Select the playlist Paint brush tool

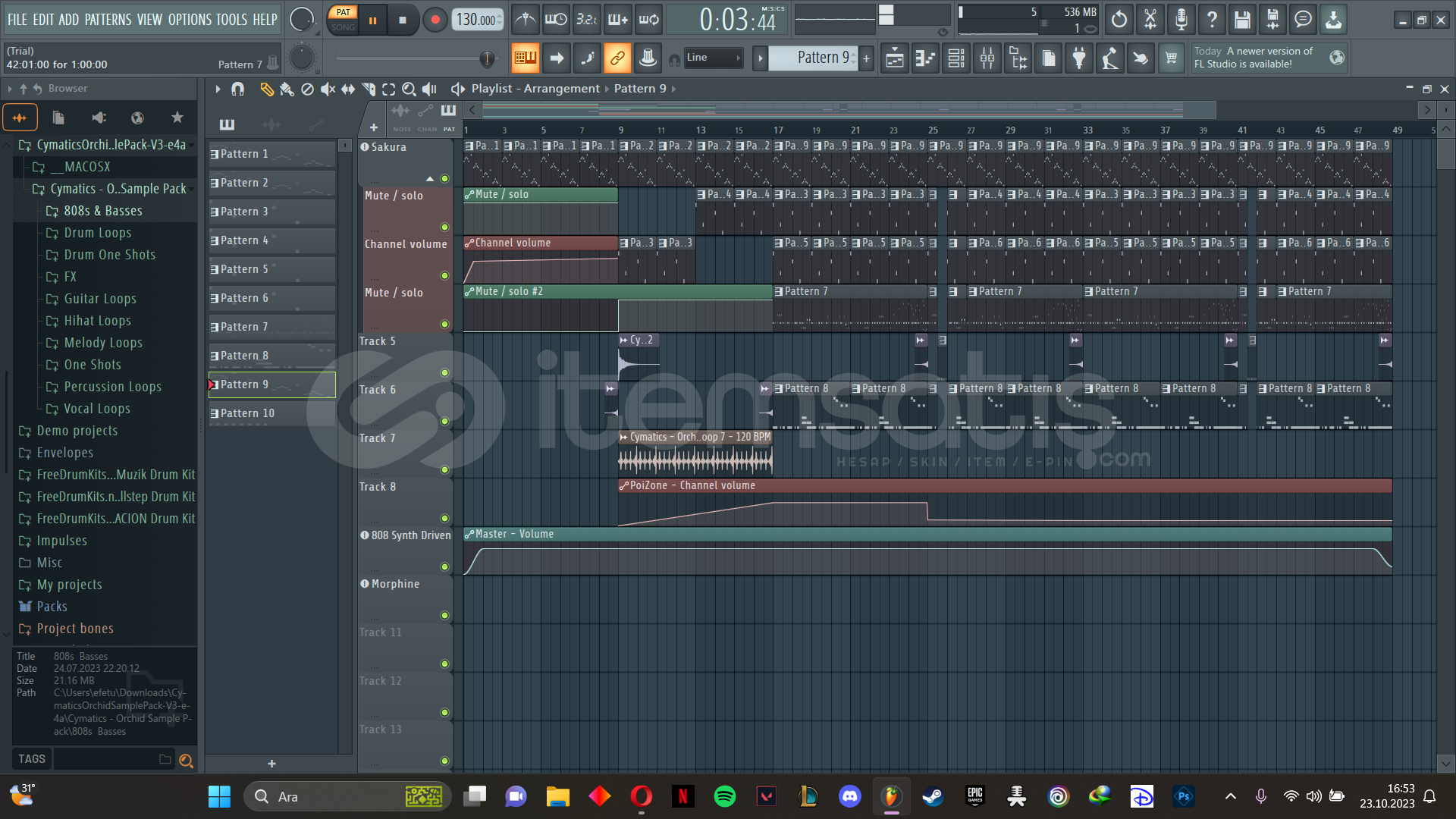point(287,89)
